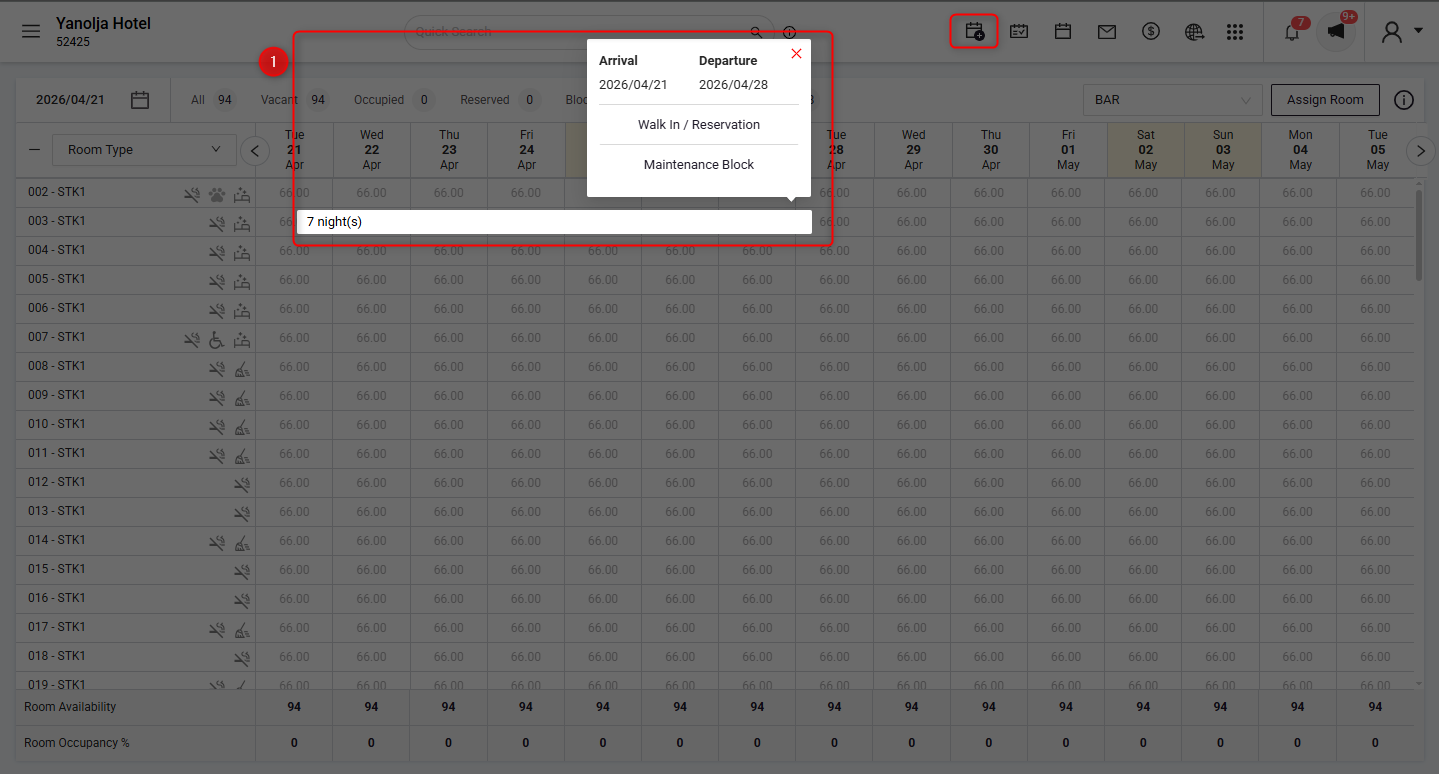Expand the Room Type dropdown
The height and width of the screenshot is (774, 1439).
pos(144,150)
